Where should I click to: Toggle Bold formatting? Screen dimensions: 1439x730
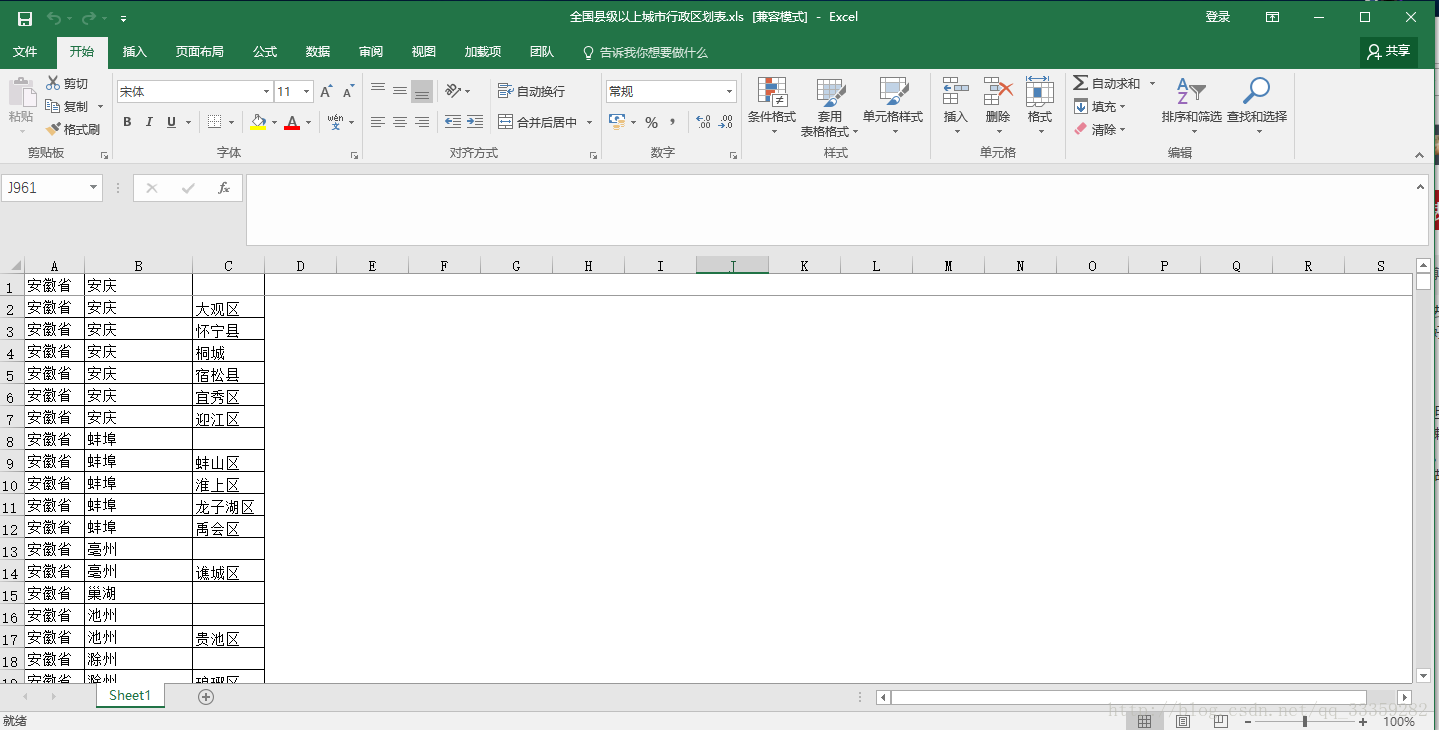(127, 122)
